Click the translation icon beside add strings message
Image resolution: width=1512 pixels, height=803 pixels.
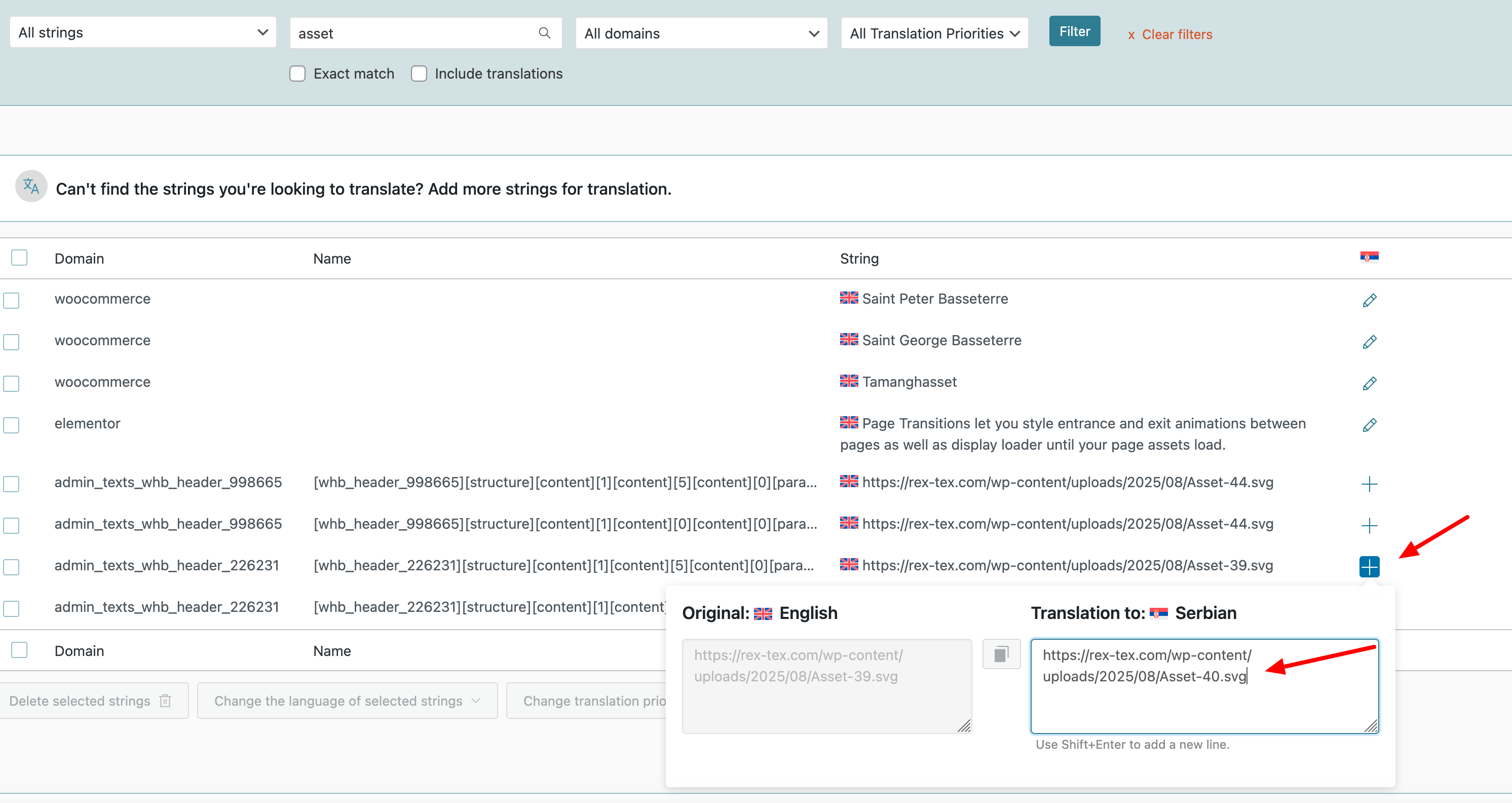pyautogui.click(x=31, y=187)
